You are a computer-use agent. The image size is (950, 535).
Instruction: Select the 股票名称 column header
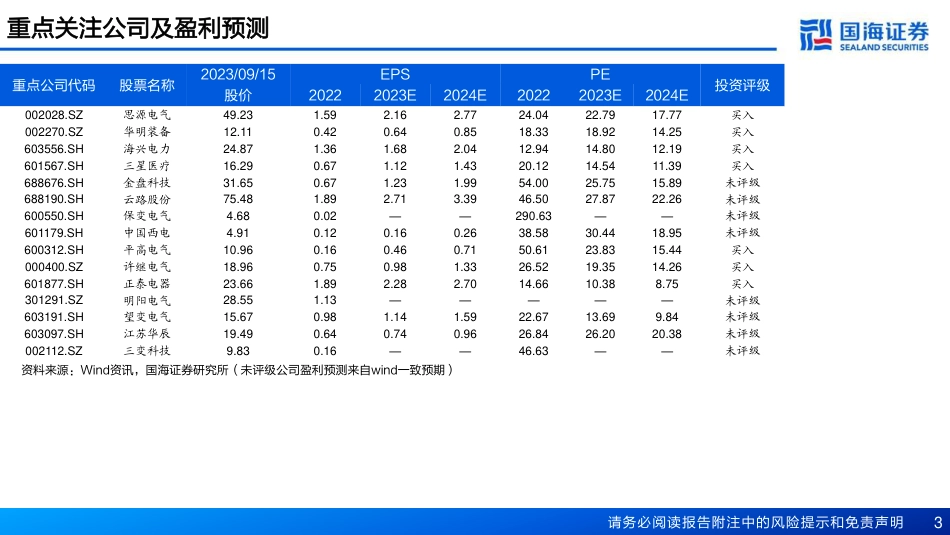147,85
